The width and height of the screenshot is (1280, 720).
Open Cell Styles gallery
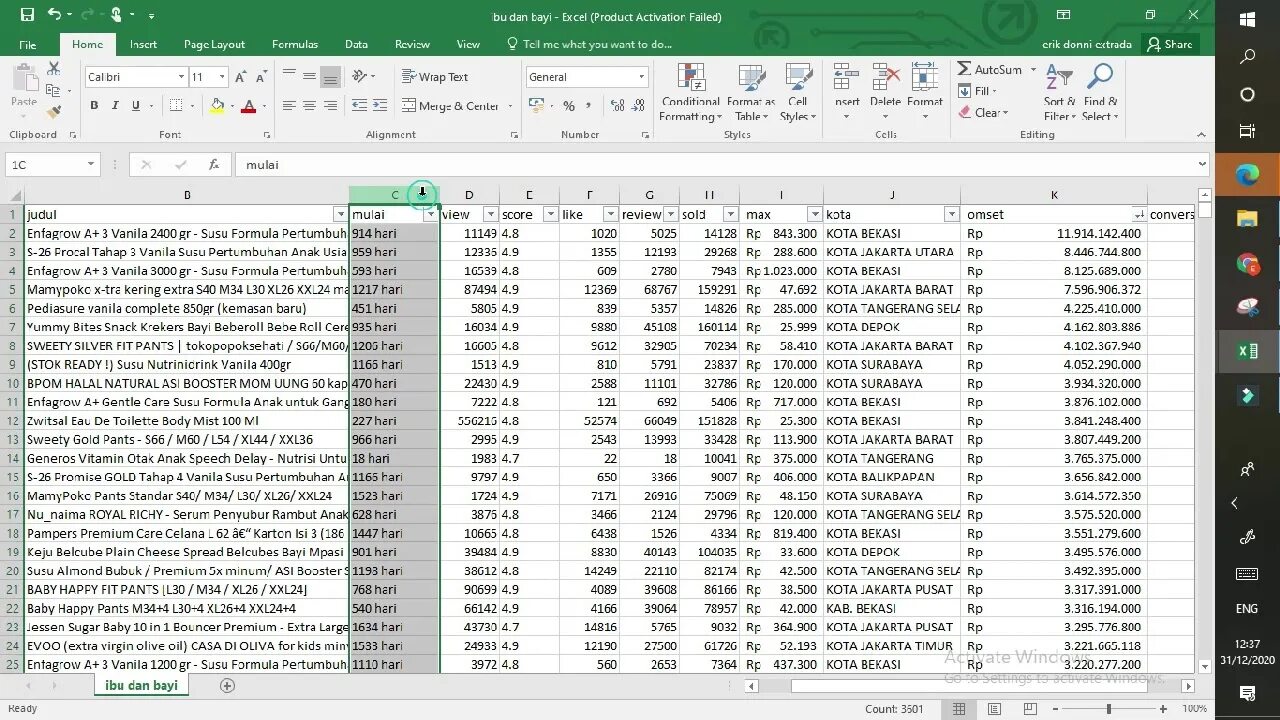[798, 92]
